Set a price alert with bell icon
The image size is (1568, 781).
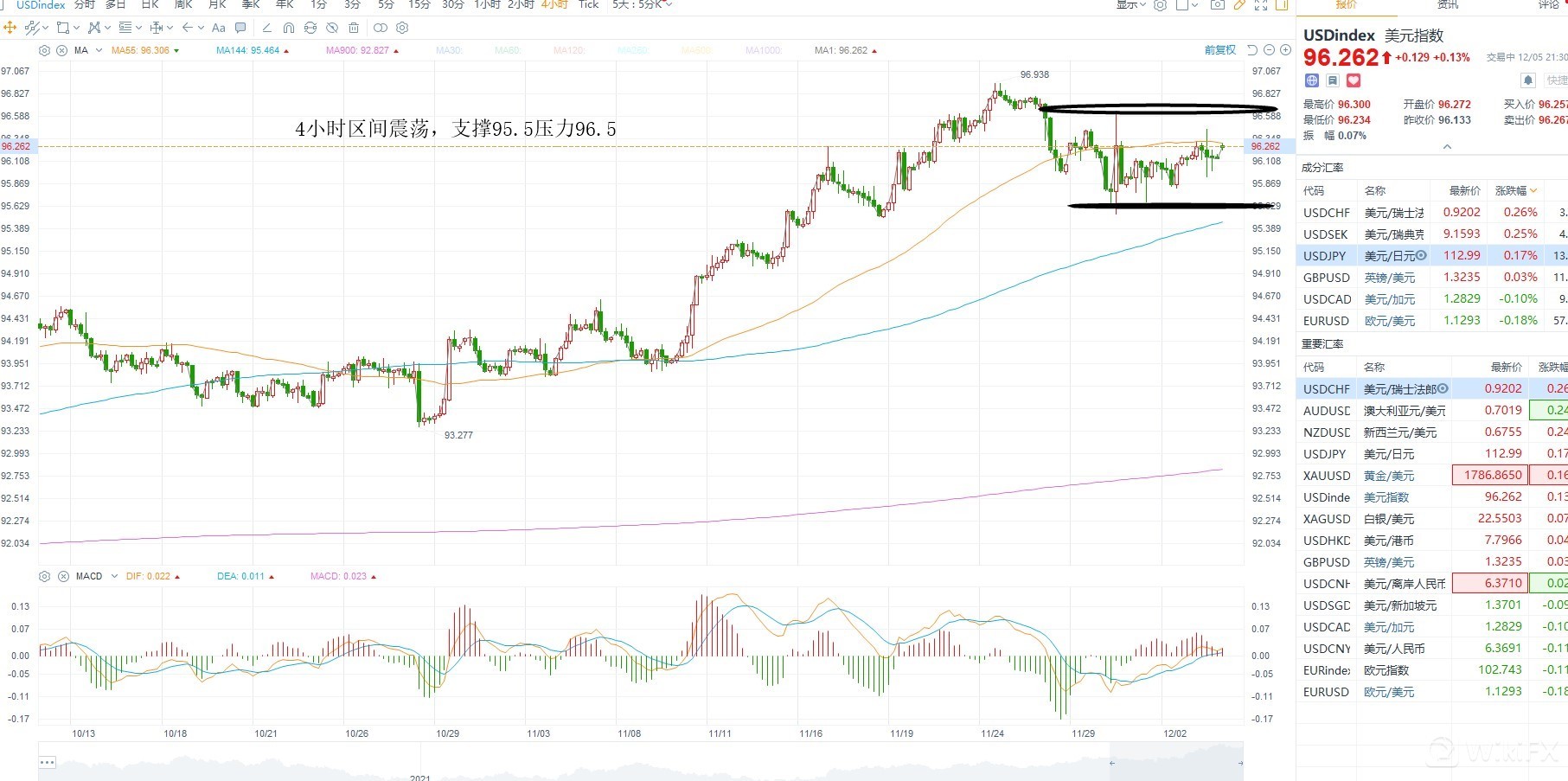click(1528, 80)
